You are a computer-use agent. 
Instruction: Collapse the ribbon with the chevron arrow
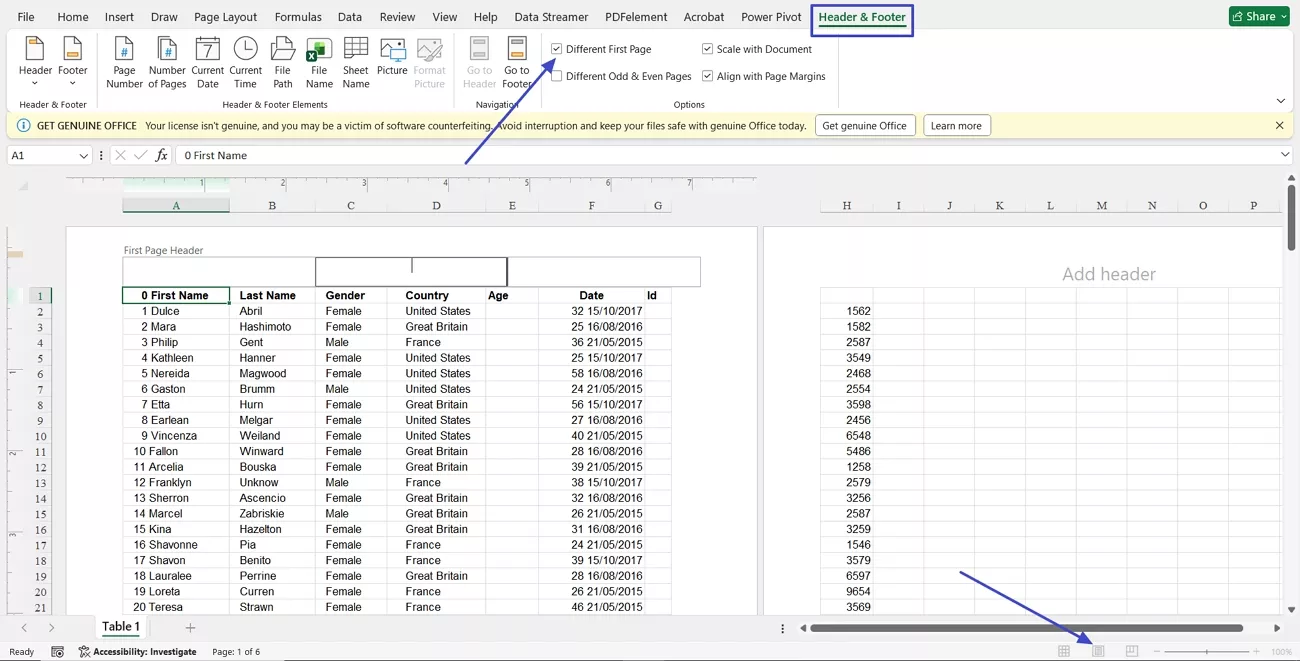pyautogui.click(x=1280, y=100)
